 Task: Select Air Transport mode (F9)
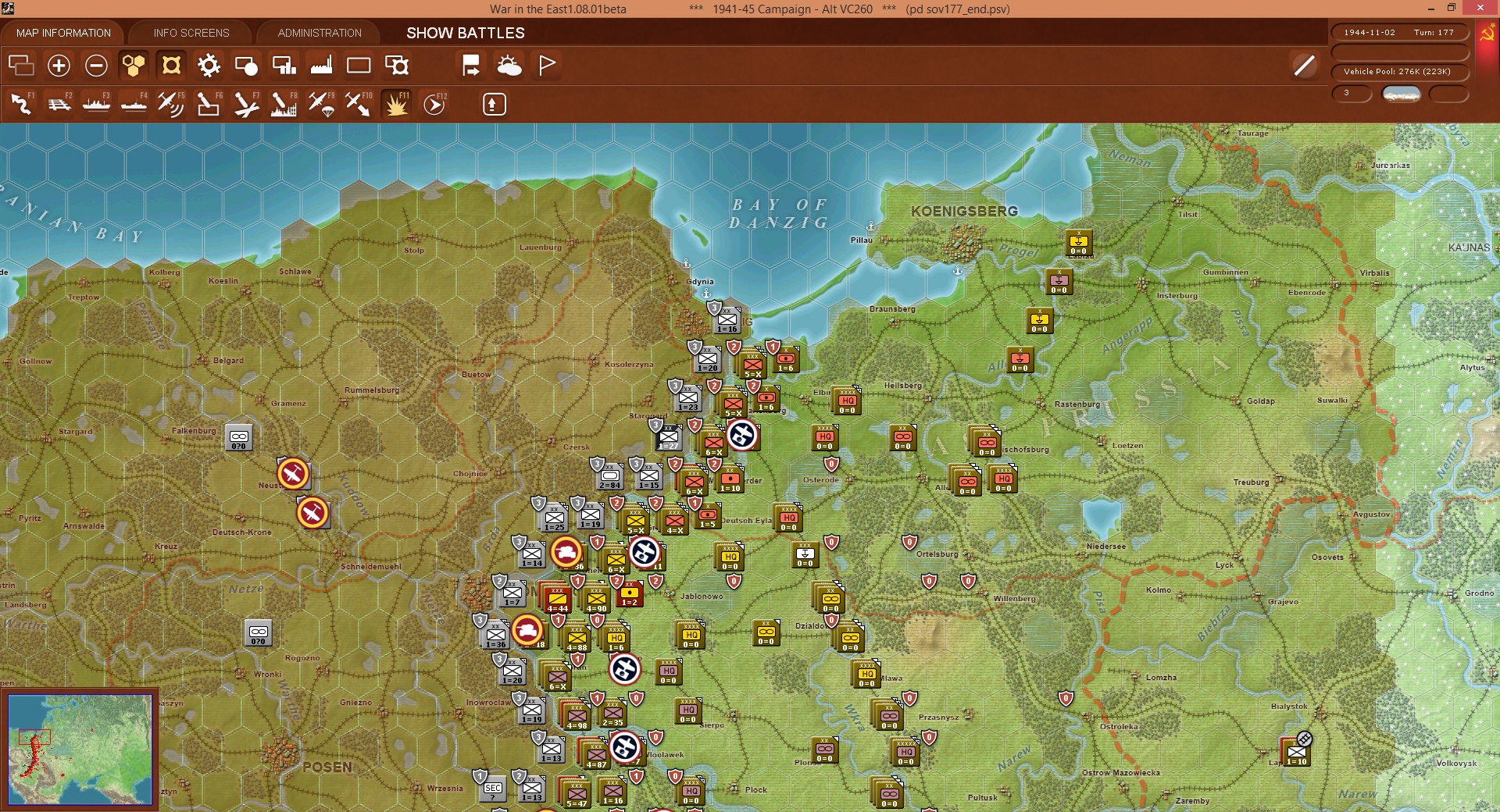321,104
